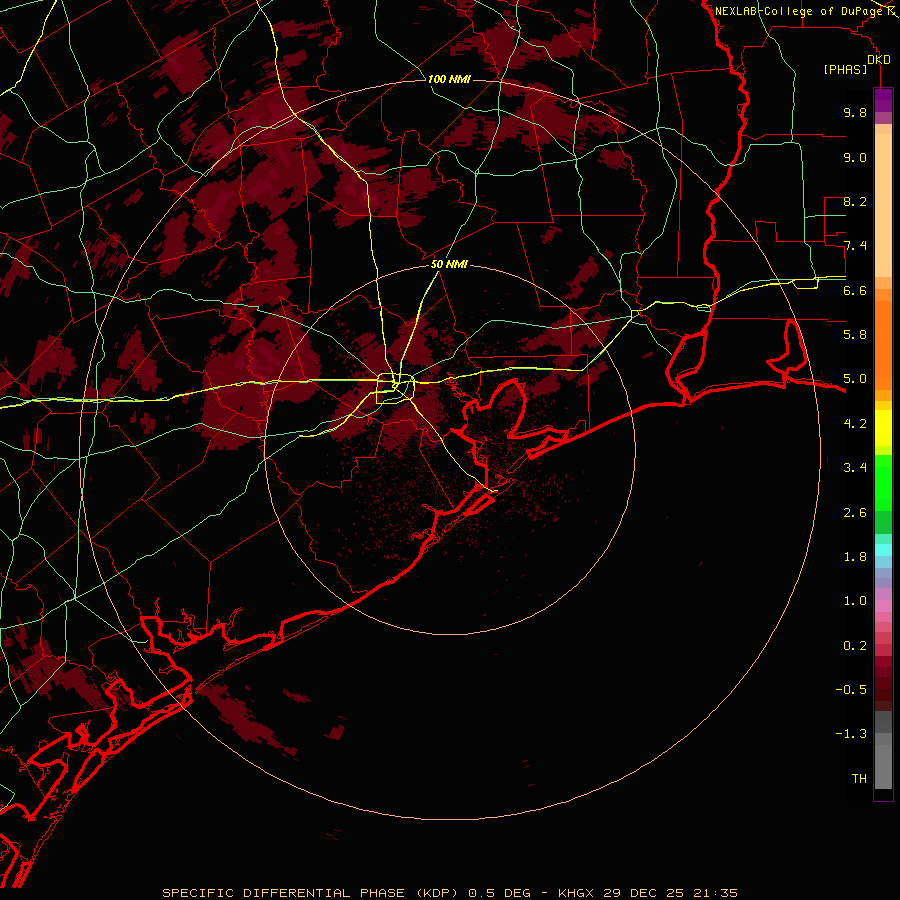Click the 1.8 scale value
Screen dimensions: 900x900
855,557
